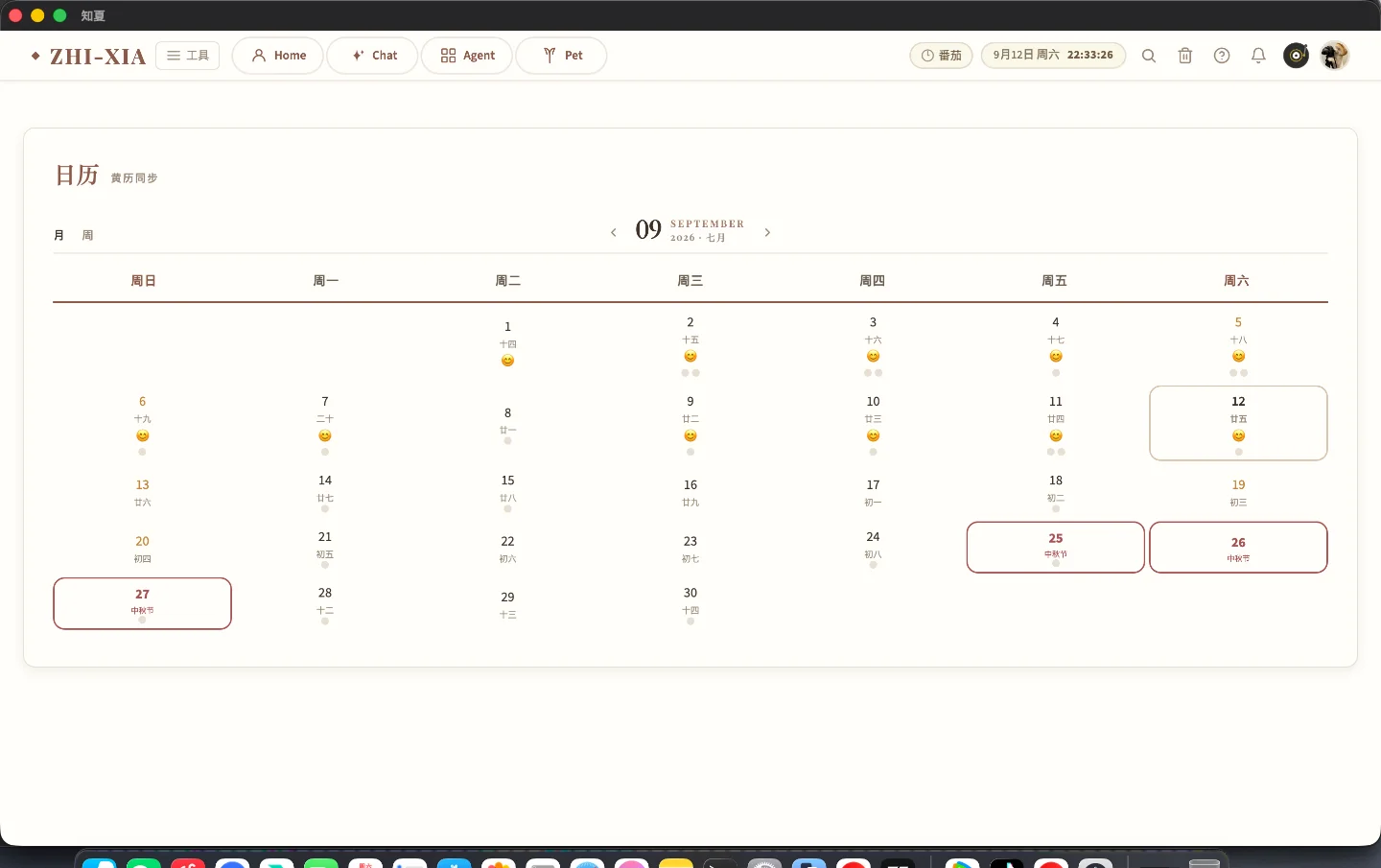The image size is (1381, 868).
Task: Go to previous month with left chevron
Action: coord(614,233)
